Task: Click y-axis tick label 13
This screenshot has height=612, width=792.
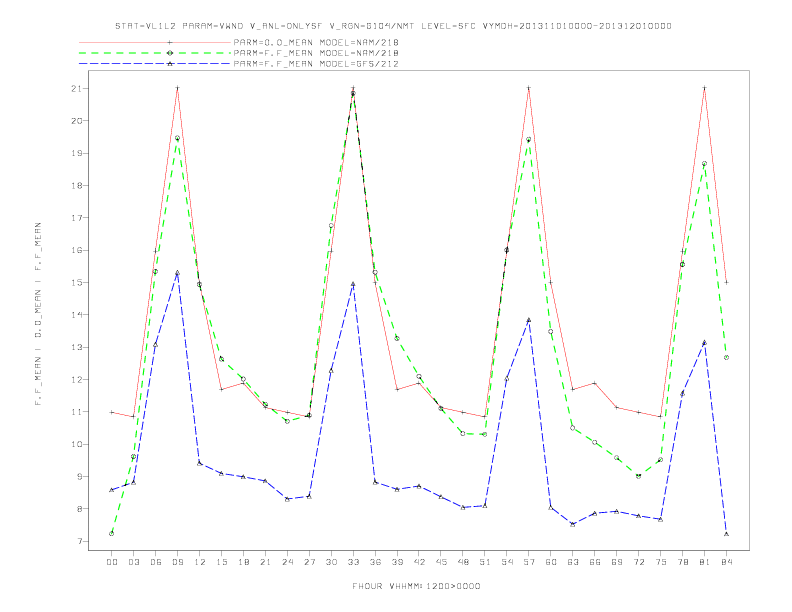Action: (x=77, y=347)
